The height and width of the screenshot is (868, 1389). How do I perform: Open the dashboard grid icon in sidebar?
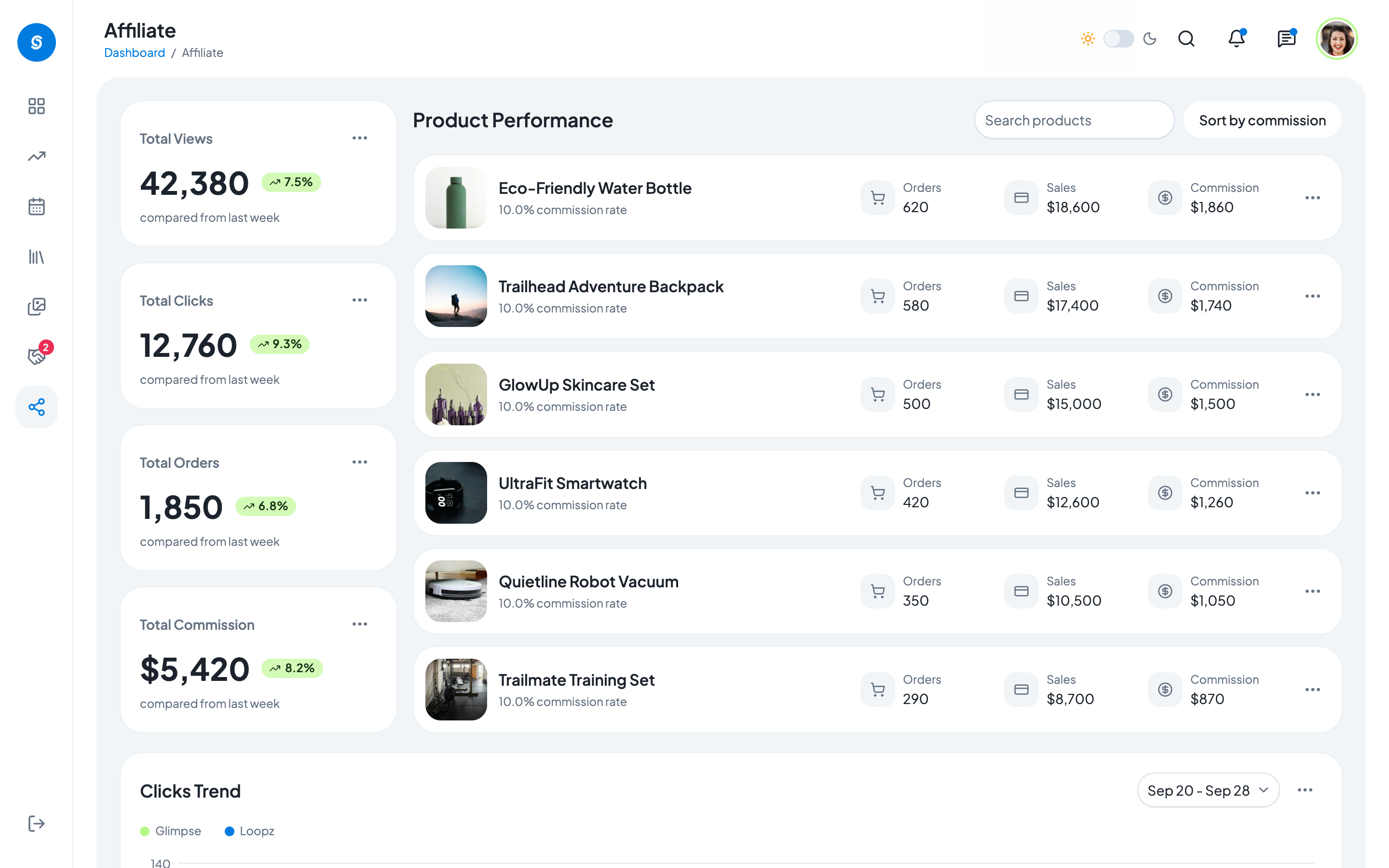pos(36,106)
